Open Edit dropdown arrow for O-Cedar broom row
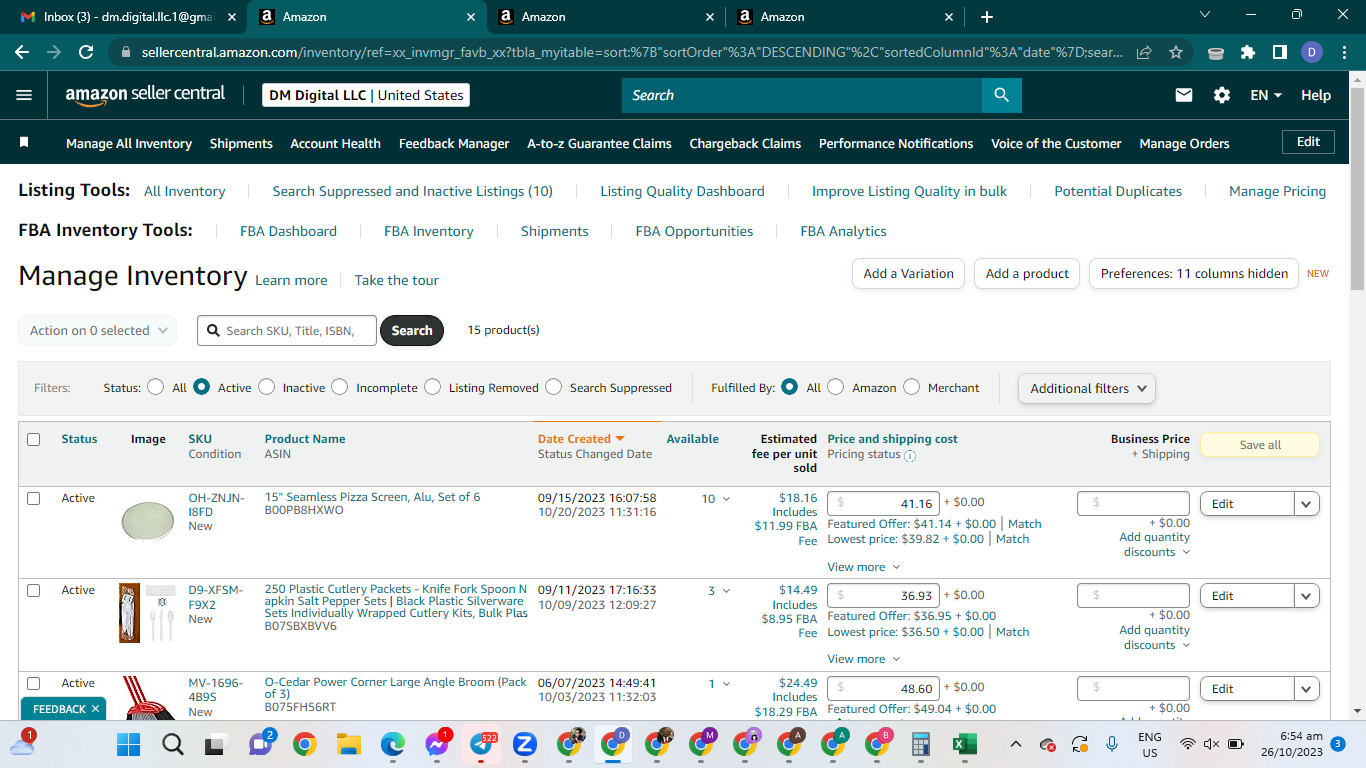Image resolution: width=1366 pixels, height=768 pixels. click(x=1307, y=689)
